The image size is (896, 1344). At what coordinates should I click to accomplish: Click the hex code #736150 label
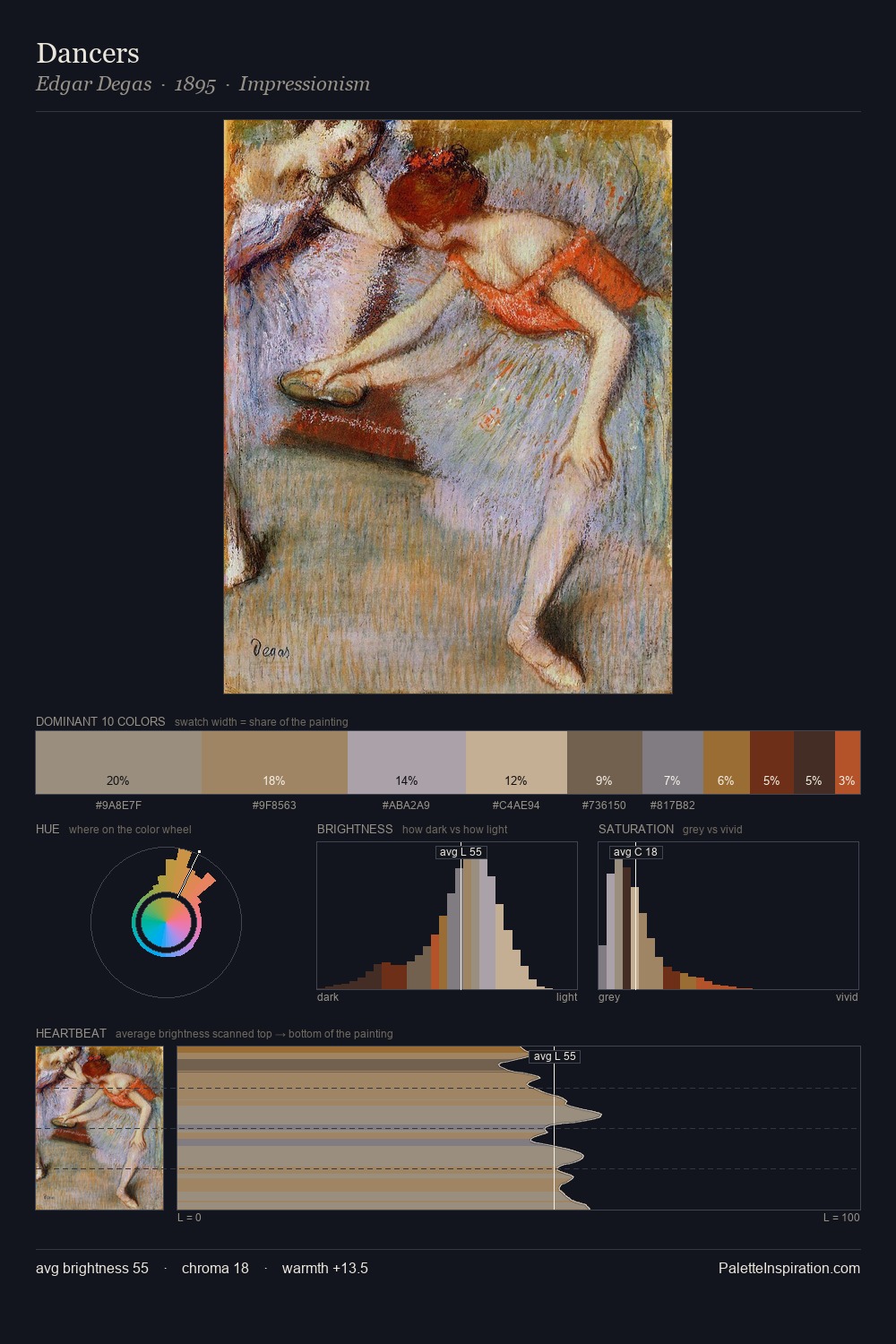pos(604,805)
